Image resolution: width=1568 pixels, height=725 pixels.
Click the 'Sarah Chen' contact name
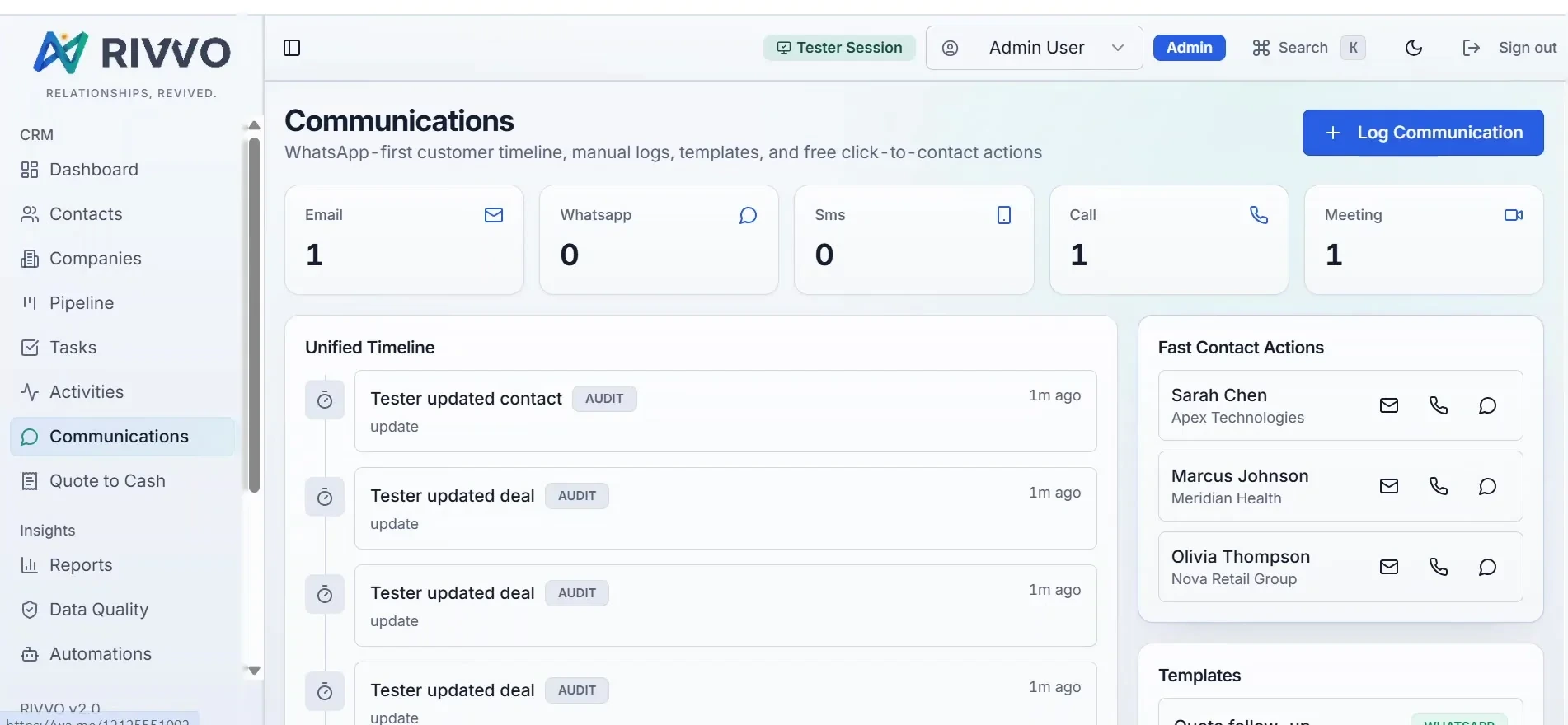(1219, 395)
